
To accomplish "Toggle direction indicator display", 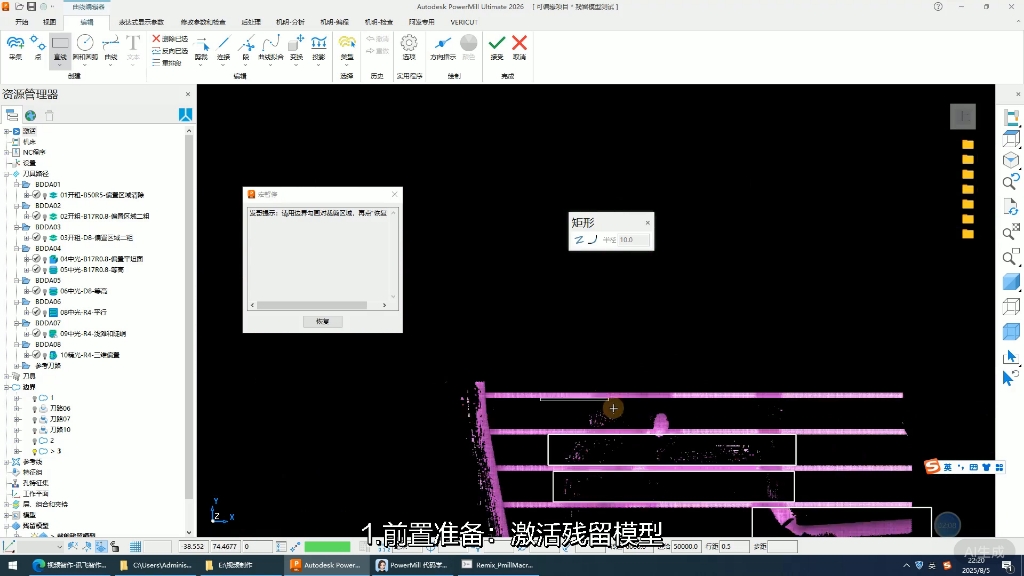I will [443, 48].
